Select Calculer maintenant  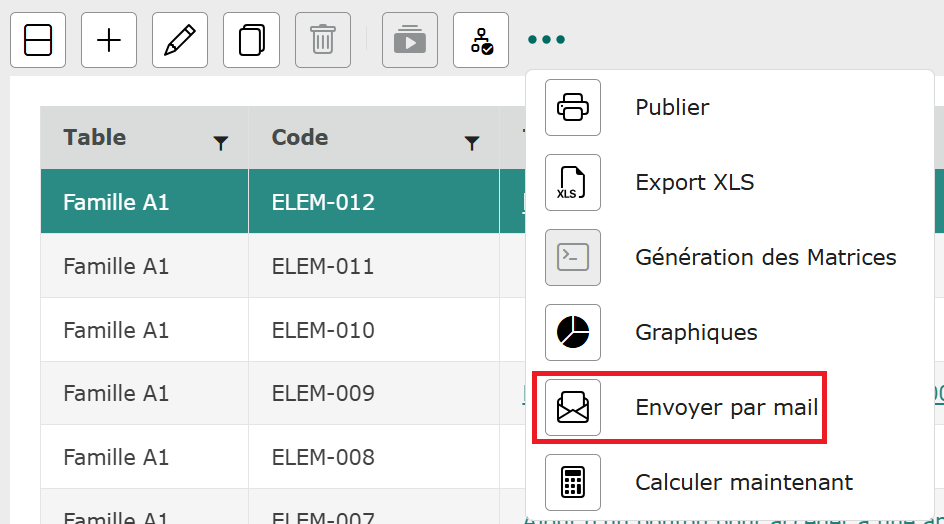pyautogui.click(x=744, y=482)
